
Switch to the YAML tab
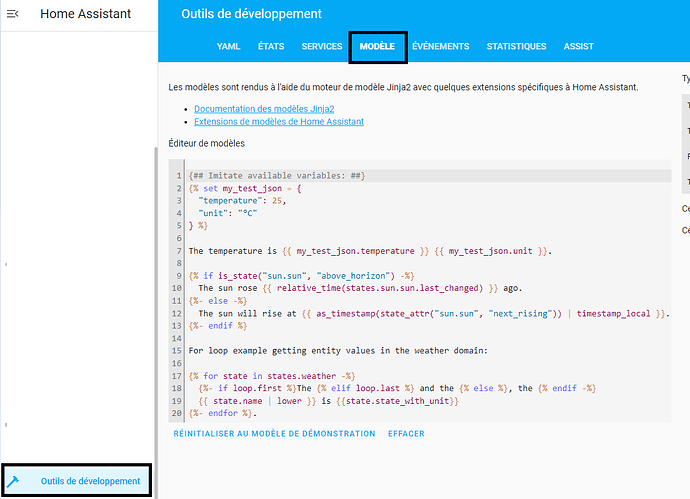(x=228, y=46)
